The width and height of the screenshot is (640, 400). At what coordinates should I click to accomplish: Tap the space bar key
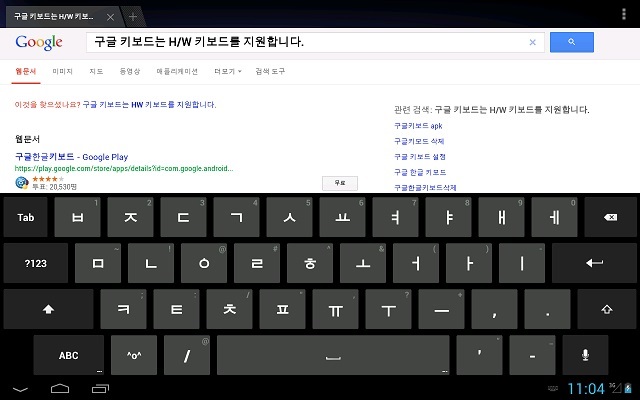[333, 355]
